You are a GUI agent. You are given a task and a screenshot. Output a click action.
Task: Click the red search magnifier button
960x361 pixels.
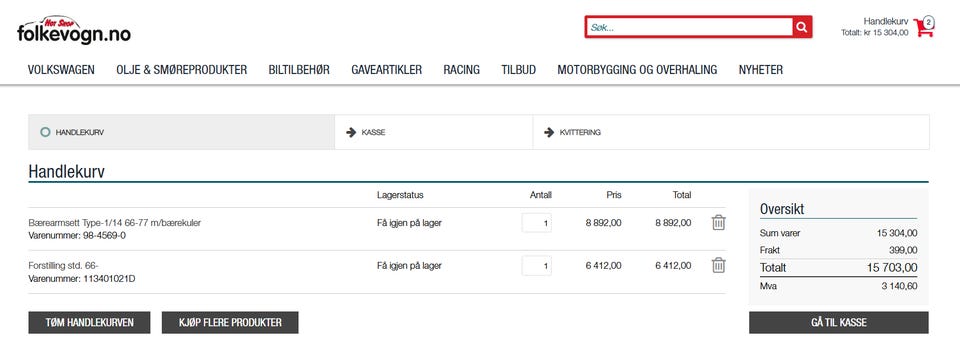coord(801,27)
